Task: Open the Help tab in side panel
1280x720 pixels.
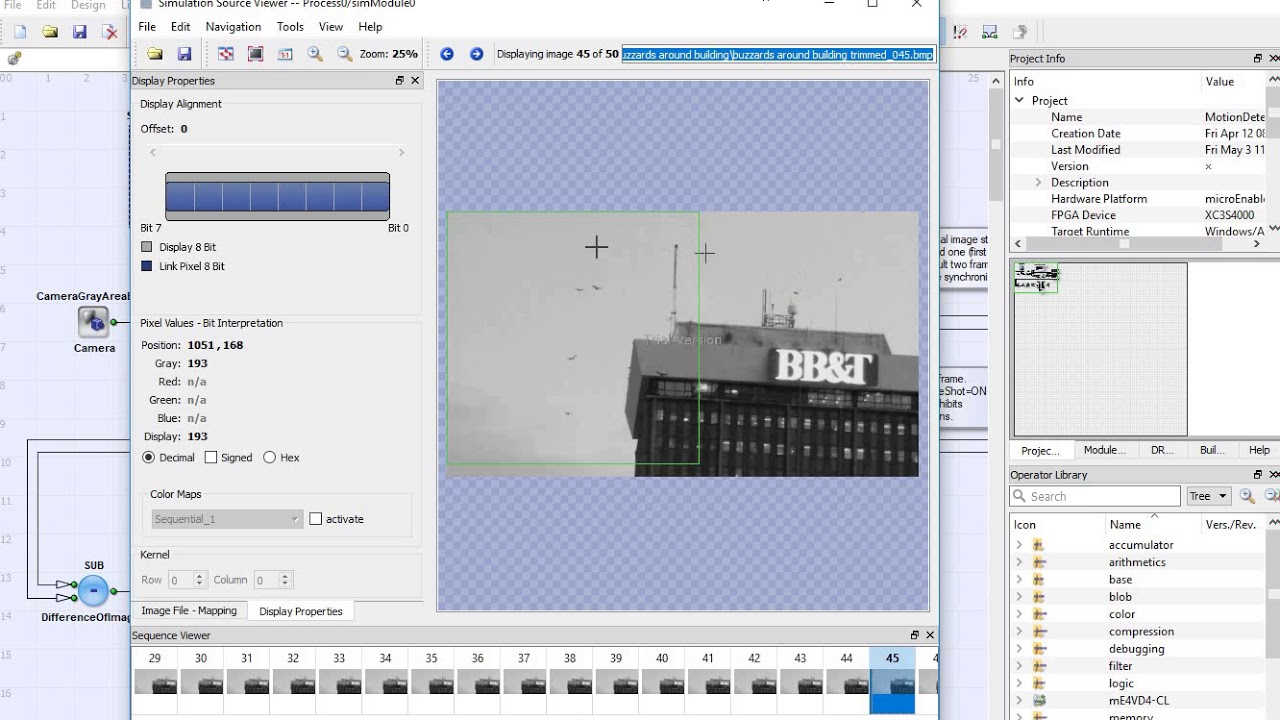Action: pos(1259,450)
